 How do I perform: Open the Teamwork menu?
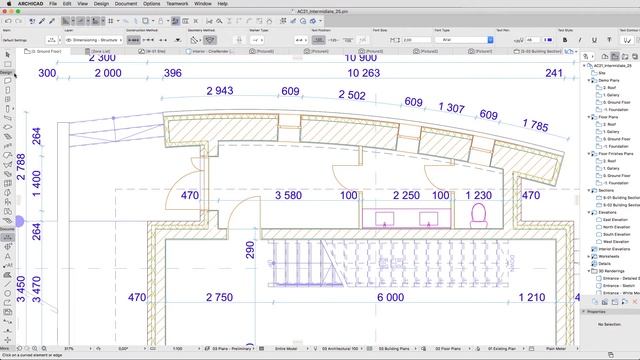coord(177,4)
